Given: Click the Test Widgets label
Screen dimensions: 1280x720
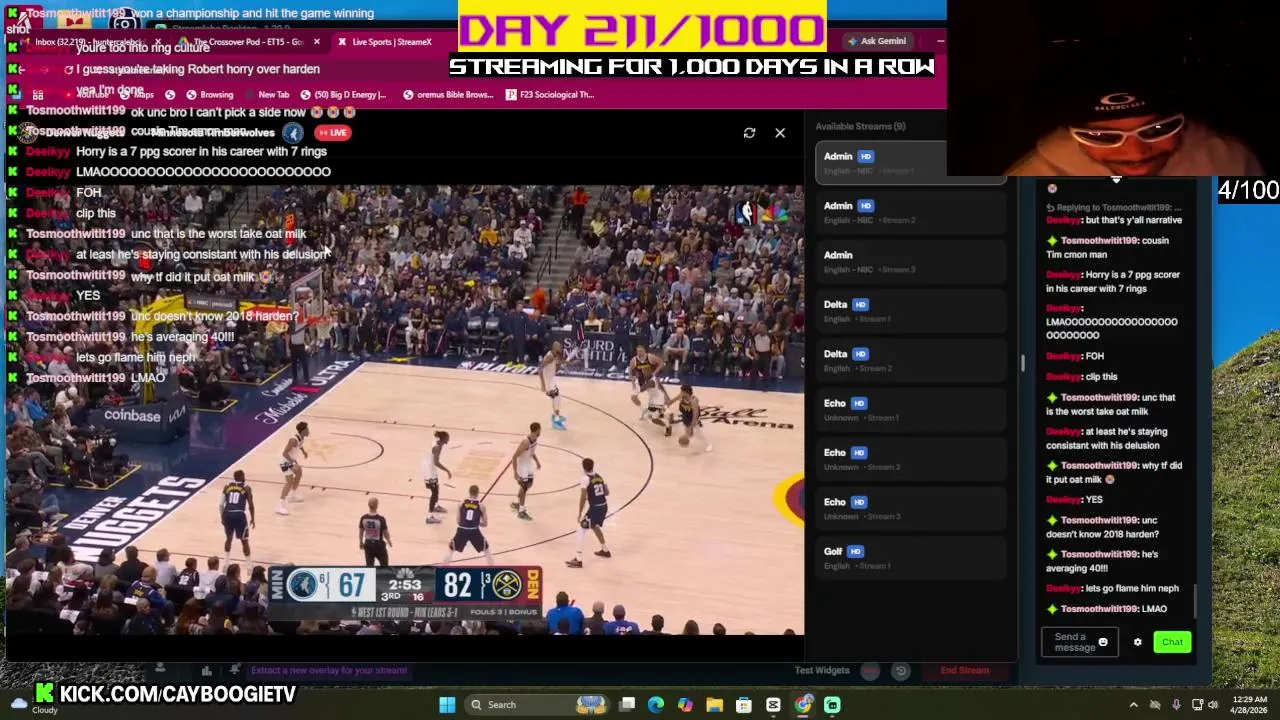Looking at the screenshot, I should pyautogui.click(x=822, y=670).
